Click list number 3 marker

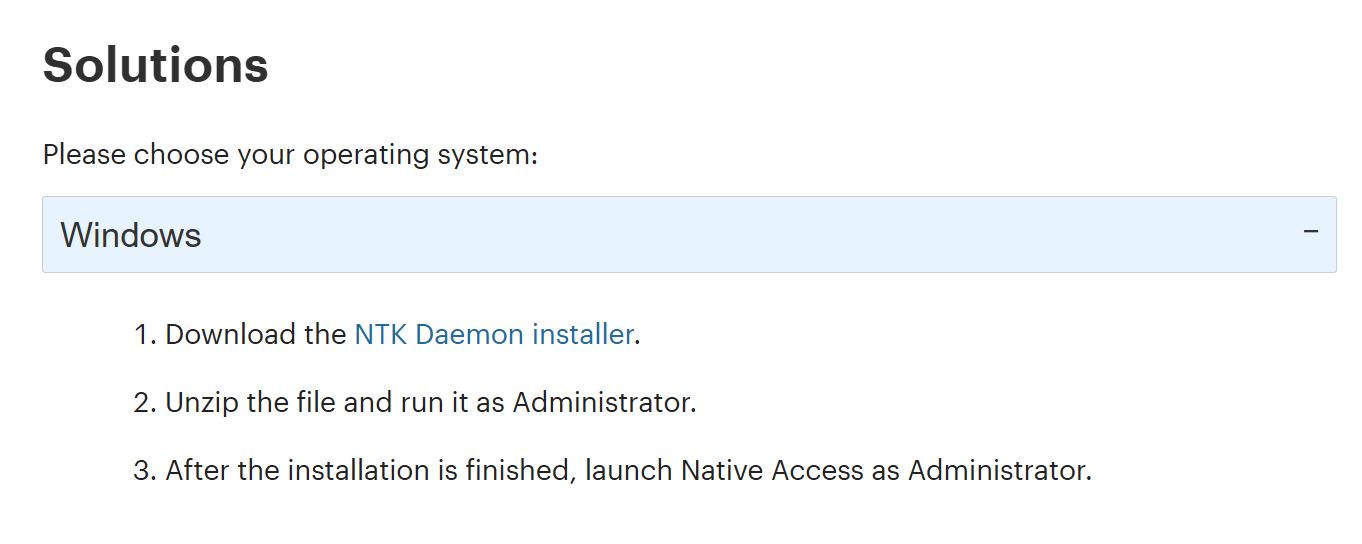click(144, 470)
